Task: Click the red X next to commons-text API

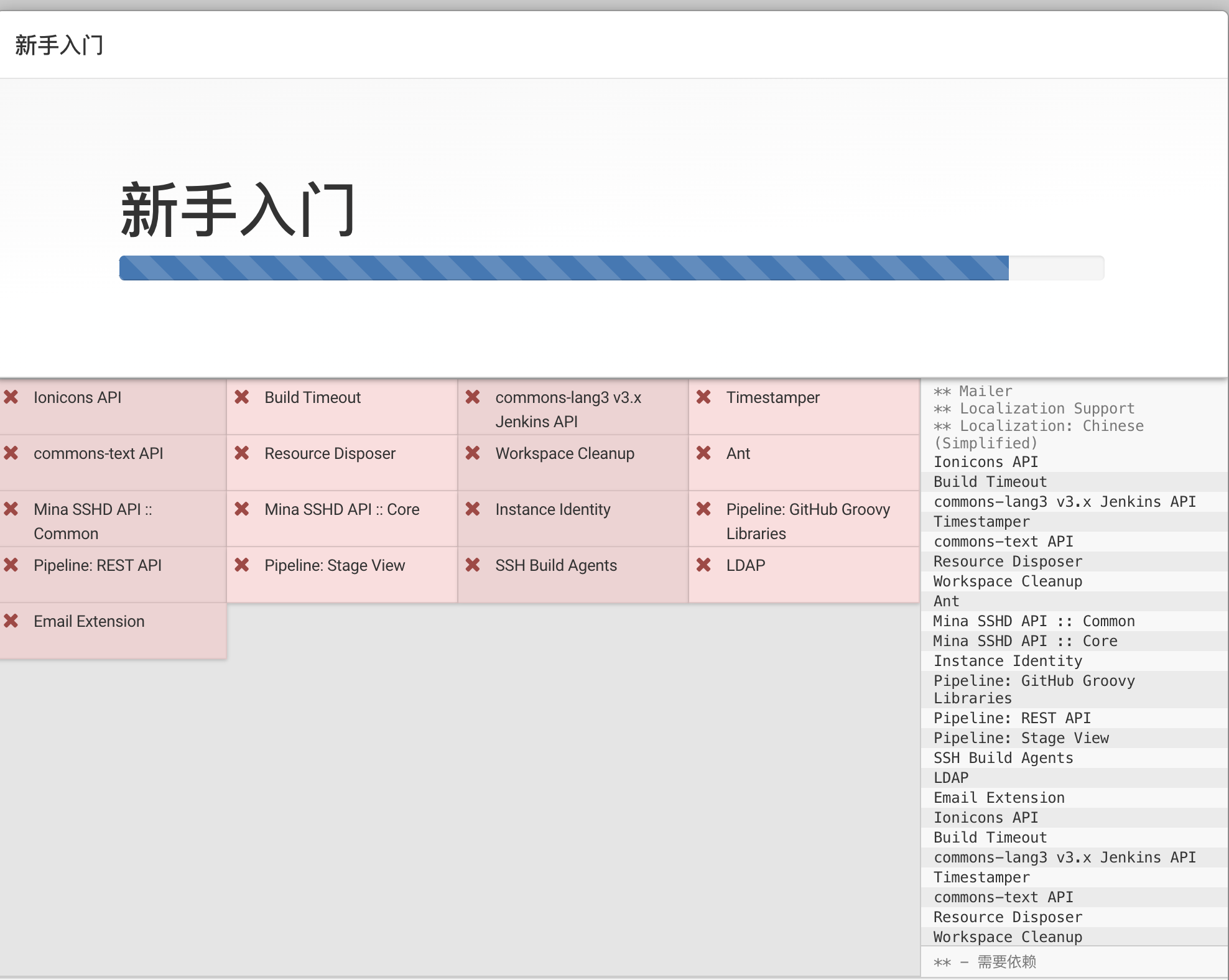Action: click(11, 453)
